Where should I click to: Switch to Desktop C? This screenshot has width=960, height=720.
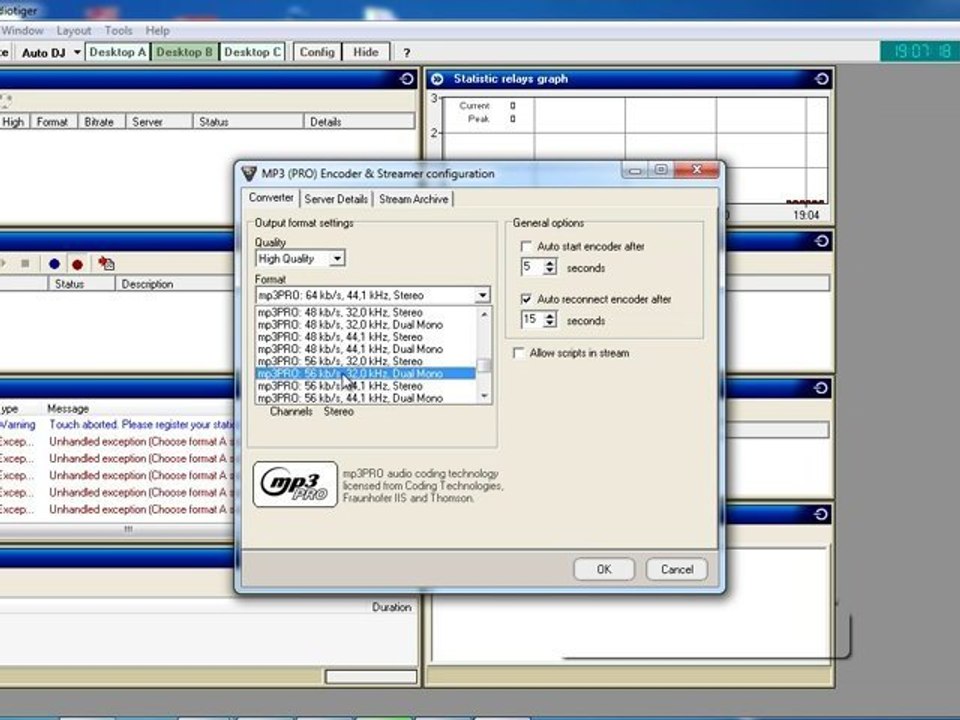pyautogui.click(x=252, y=53)
